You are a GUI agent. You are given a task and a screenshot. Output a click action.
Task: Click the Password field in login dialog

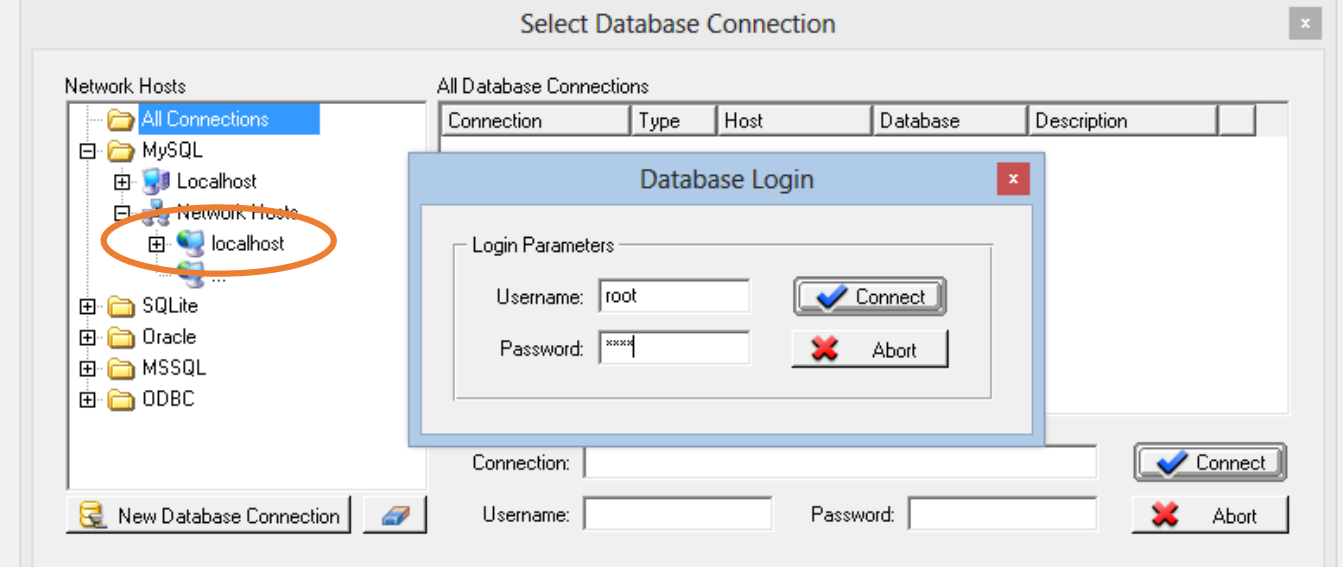point(674,348)
